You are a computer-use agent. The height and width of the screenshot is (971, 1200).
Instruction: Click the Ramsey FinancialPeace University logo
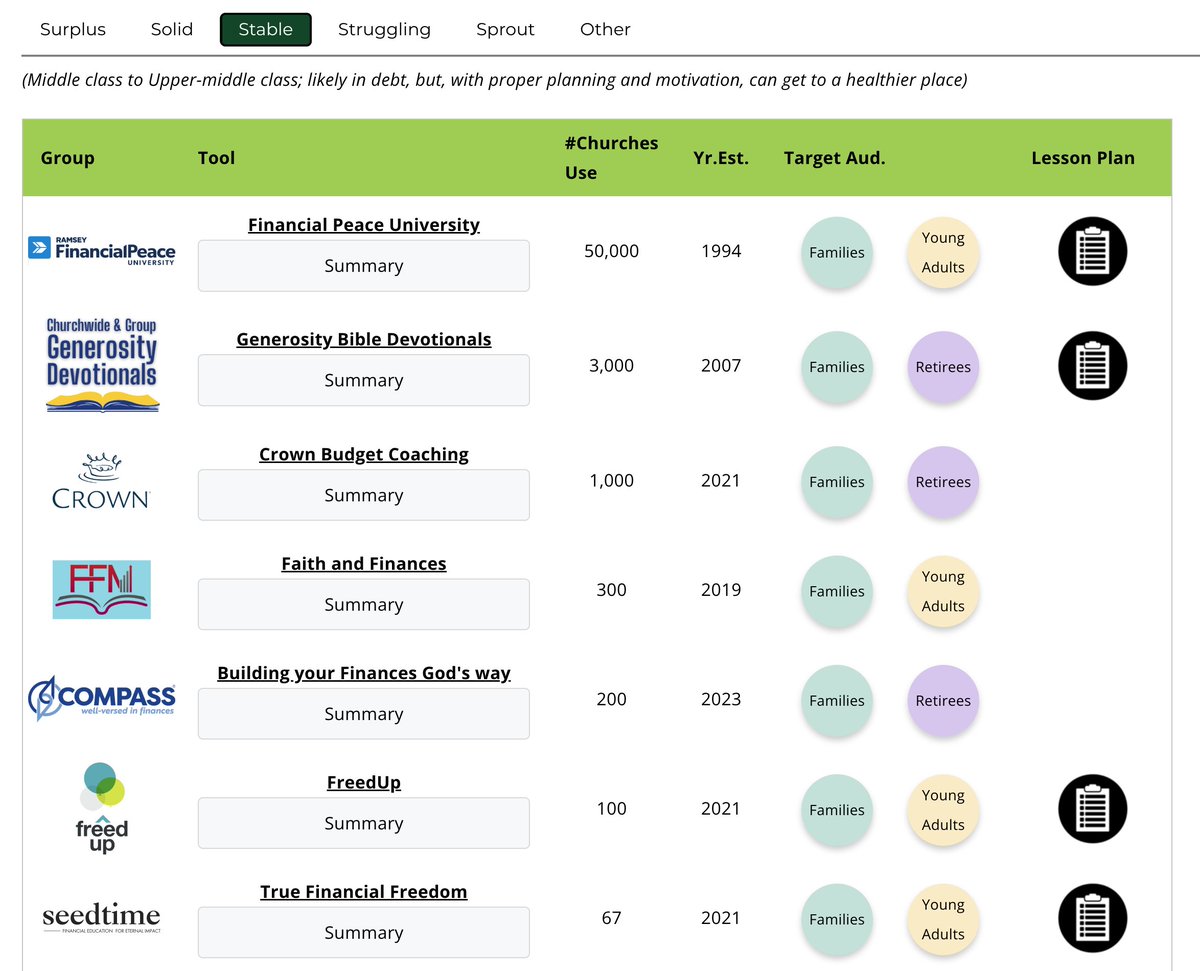pyautogui.click(x=101, y=251)
